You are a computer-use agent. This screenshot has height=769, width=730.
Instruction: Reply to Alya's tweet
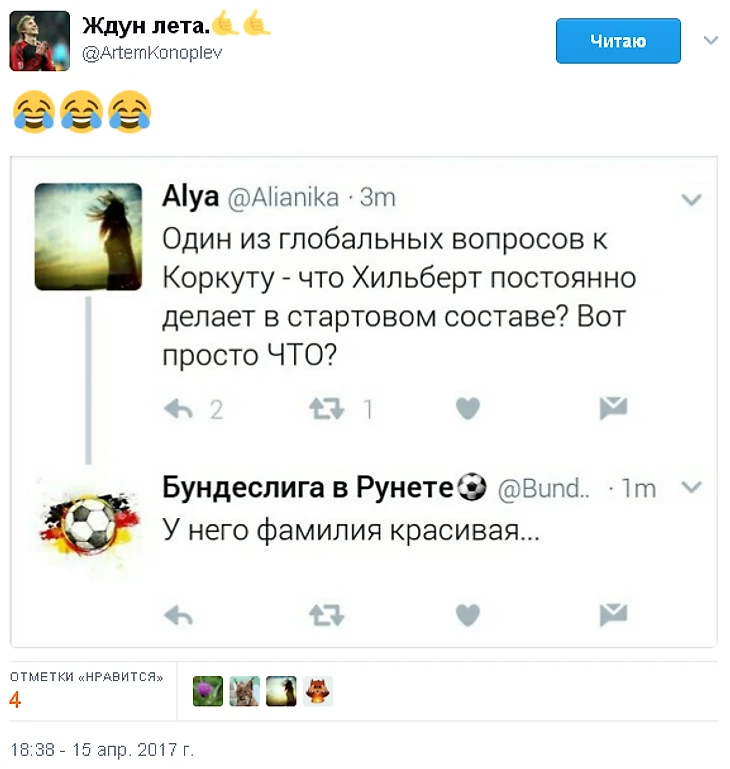click(179, 408)
